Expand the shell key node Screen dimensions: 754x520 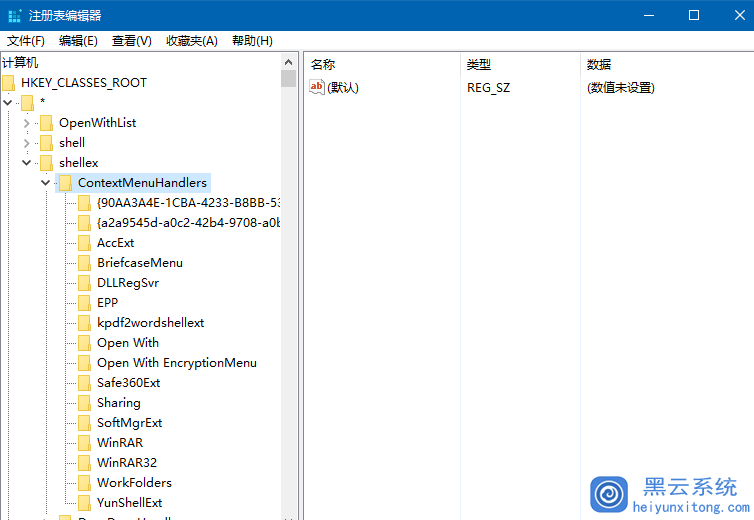tap(27, 143)
